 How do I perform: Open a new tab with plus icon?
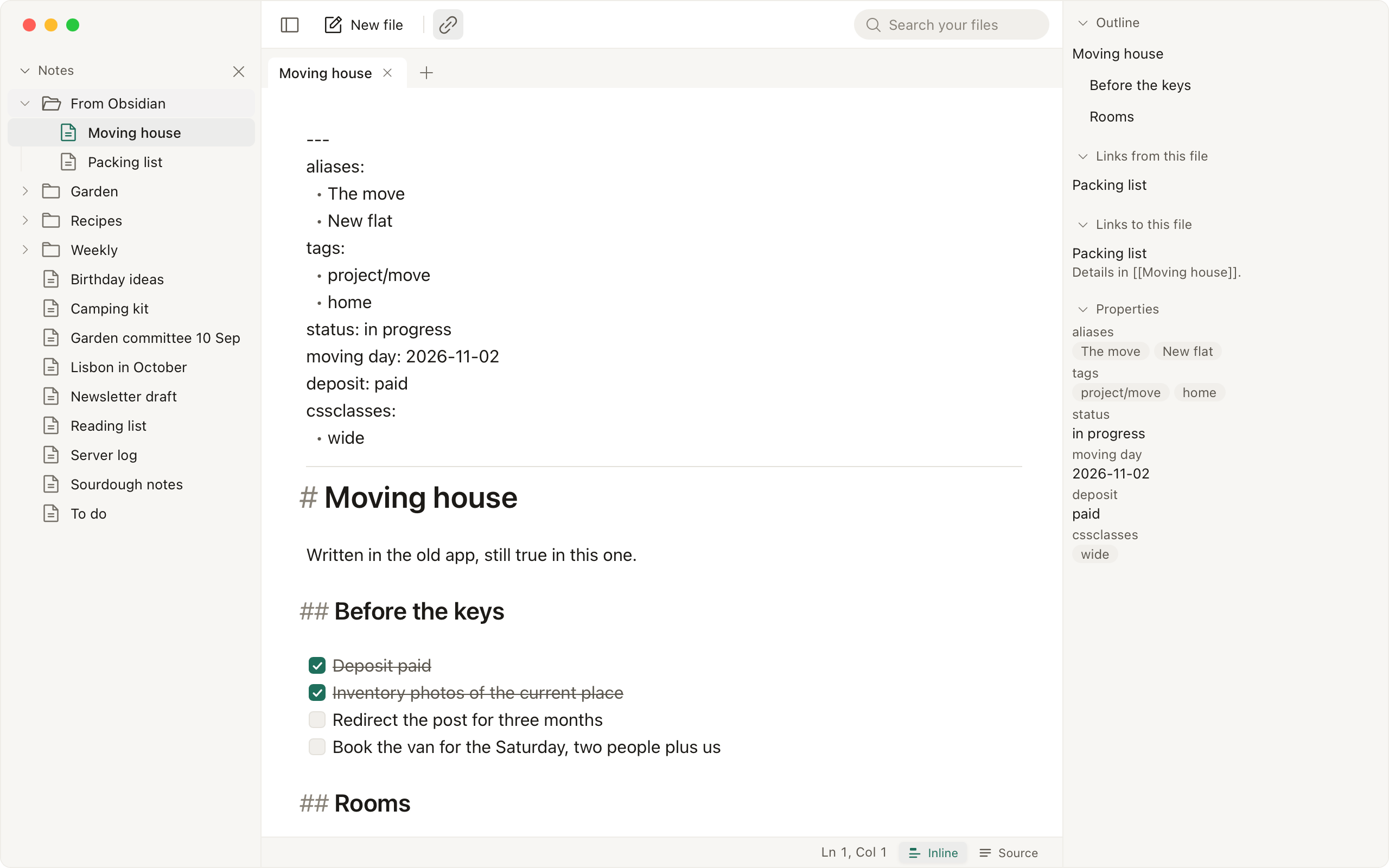(426, 73)
